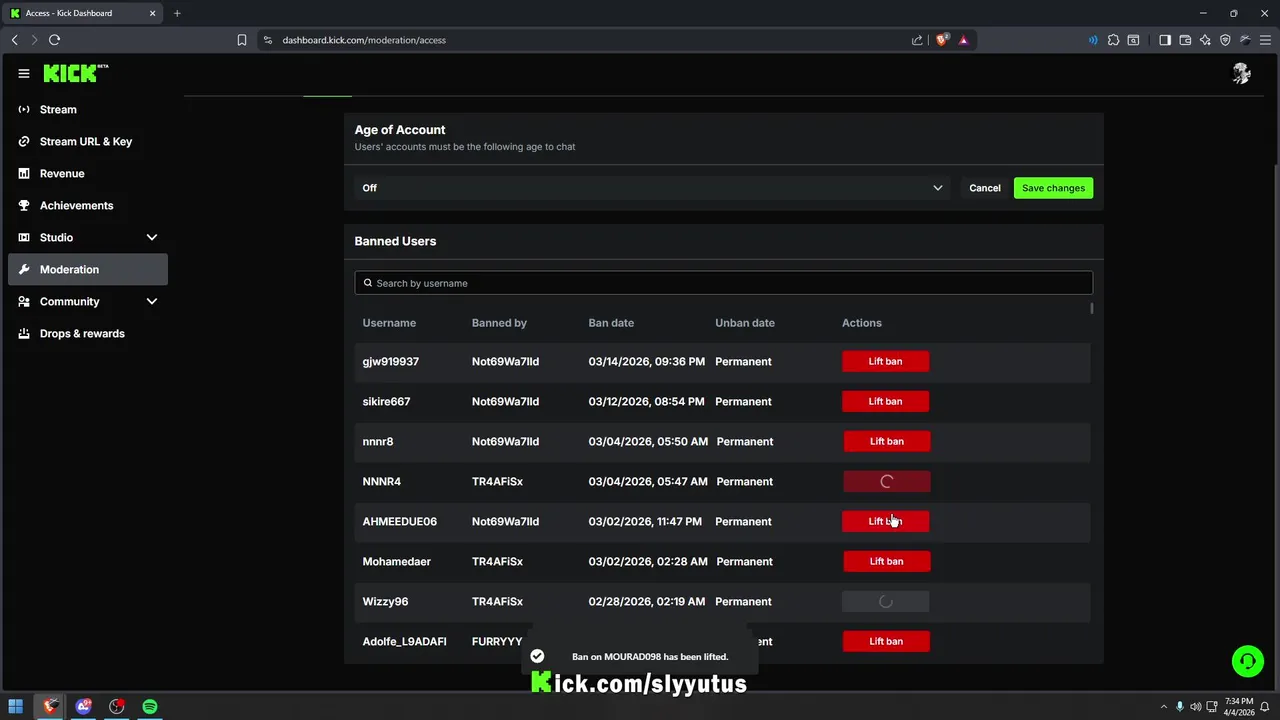Open Brave VPN shield icon

(x=1225, y=40)
